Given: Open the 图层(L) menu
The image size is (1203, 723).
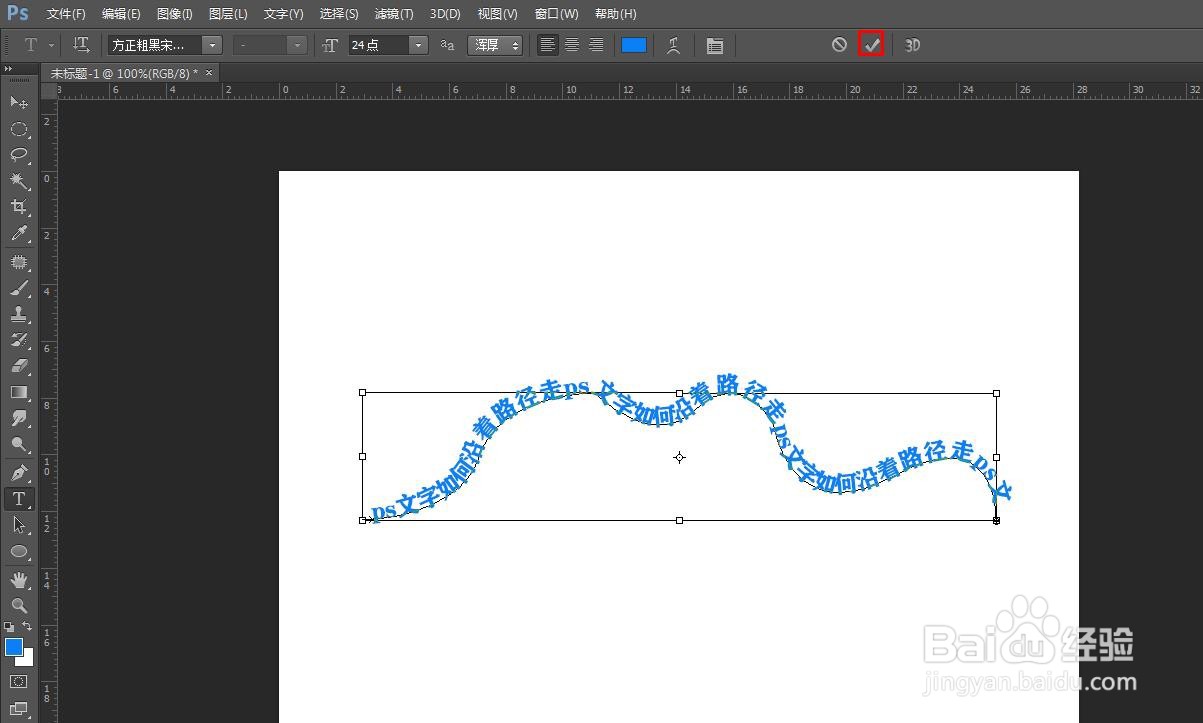Looking at the screenshot, I should point(228,14).
